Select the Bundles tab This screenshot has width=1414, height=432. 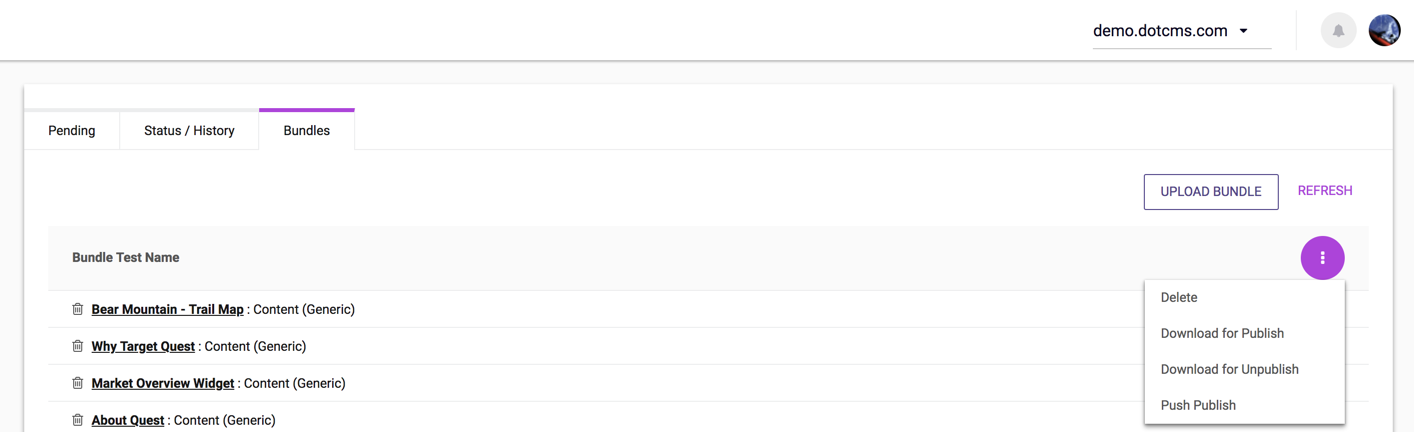click(x=306, y=131)
